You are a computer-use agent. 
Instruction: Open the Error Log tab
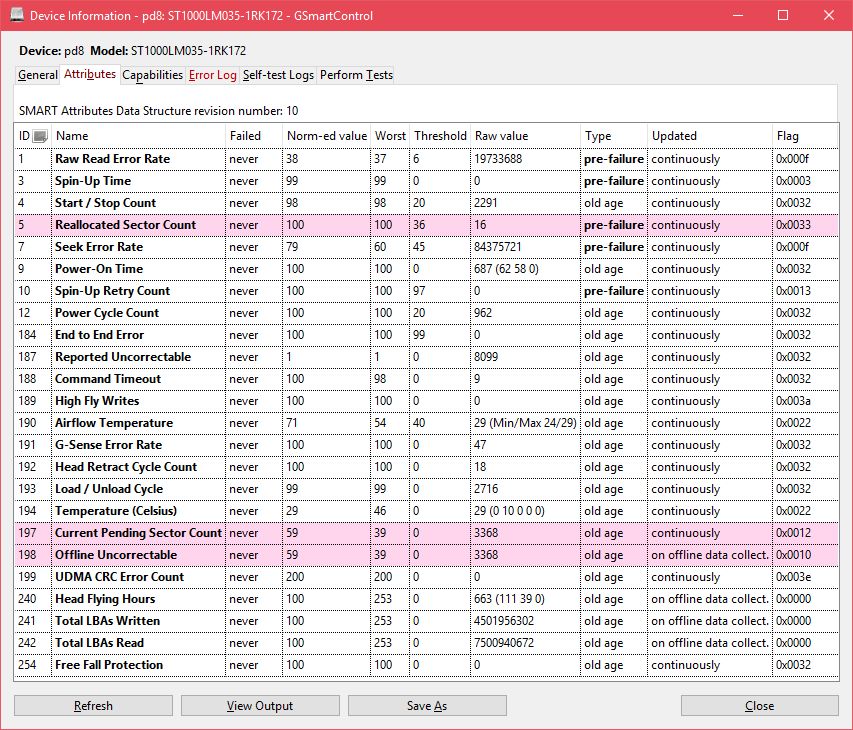click(212, 75)
